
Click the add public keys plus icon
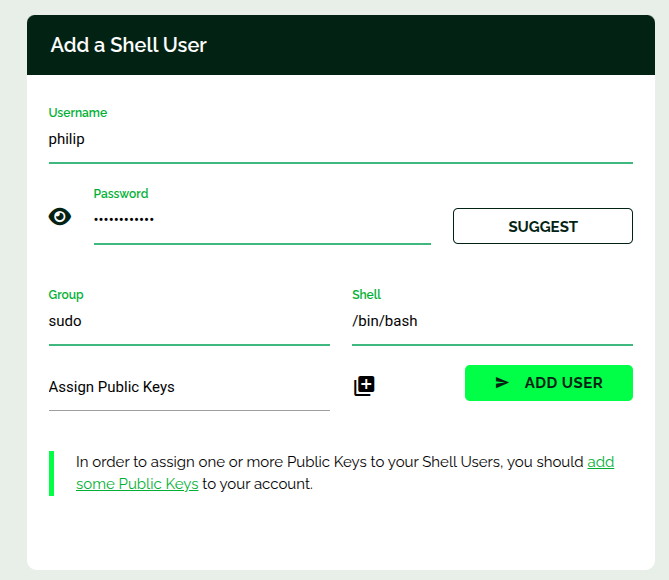pos(364,386)
